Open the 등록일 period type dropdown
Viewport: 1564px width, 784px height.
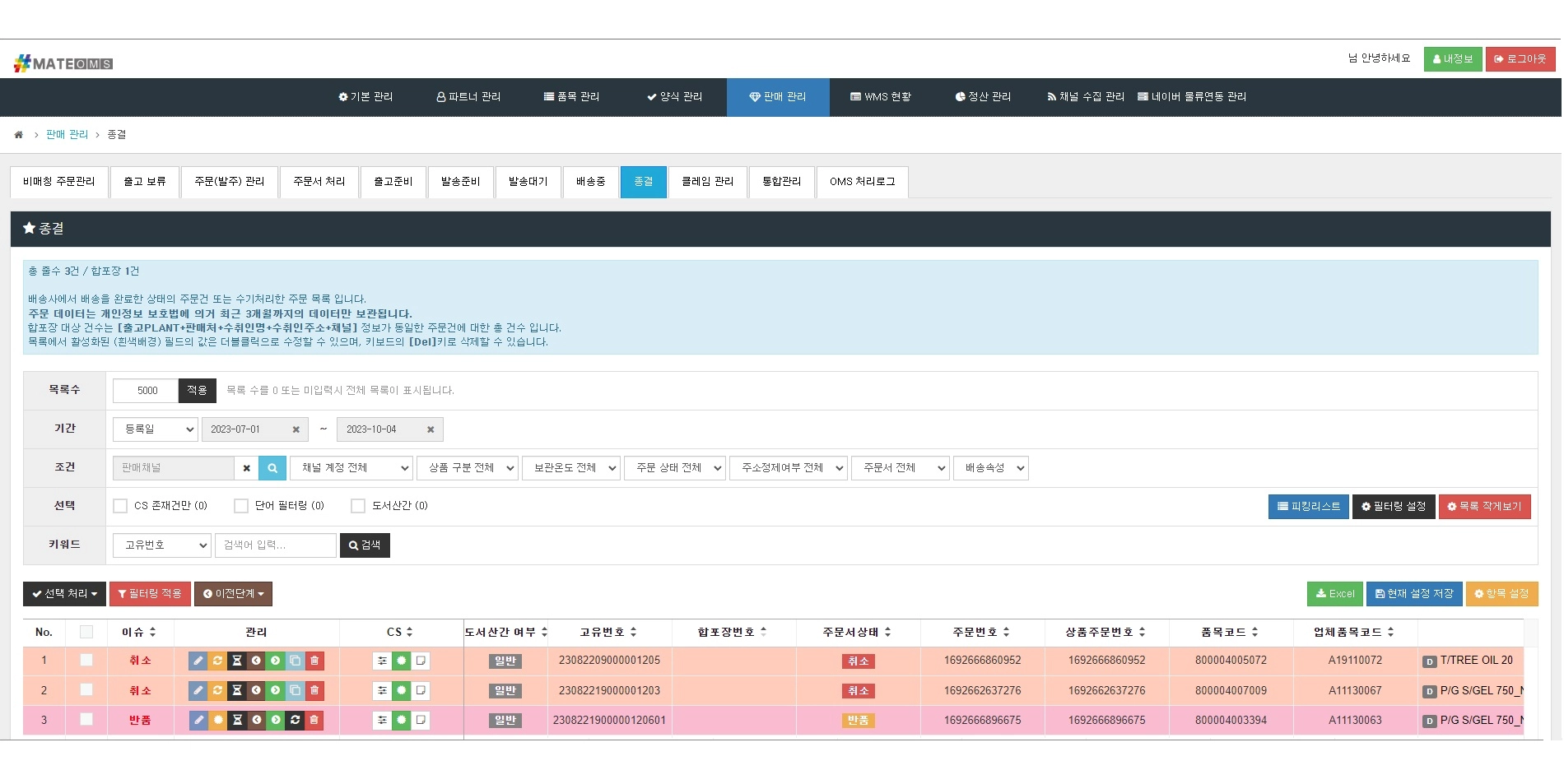[156, 429]
